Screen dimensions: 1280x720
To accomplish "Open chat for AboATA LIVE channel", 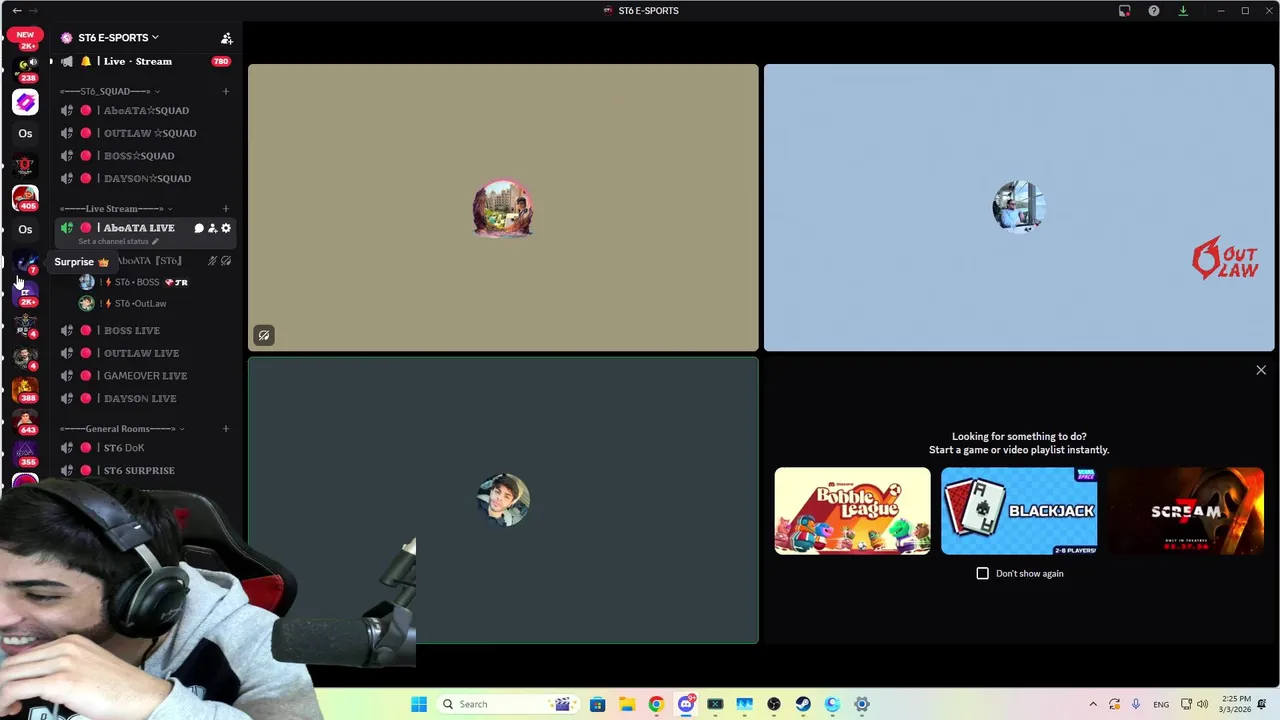I will click(x=199, y=228).
